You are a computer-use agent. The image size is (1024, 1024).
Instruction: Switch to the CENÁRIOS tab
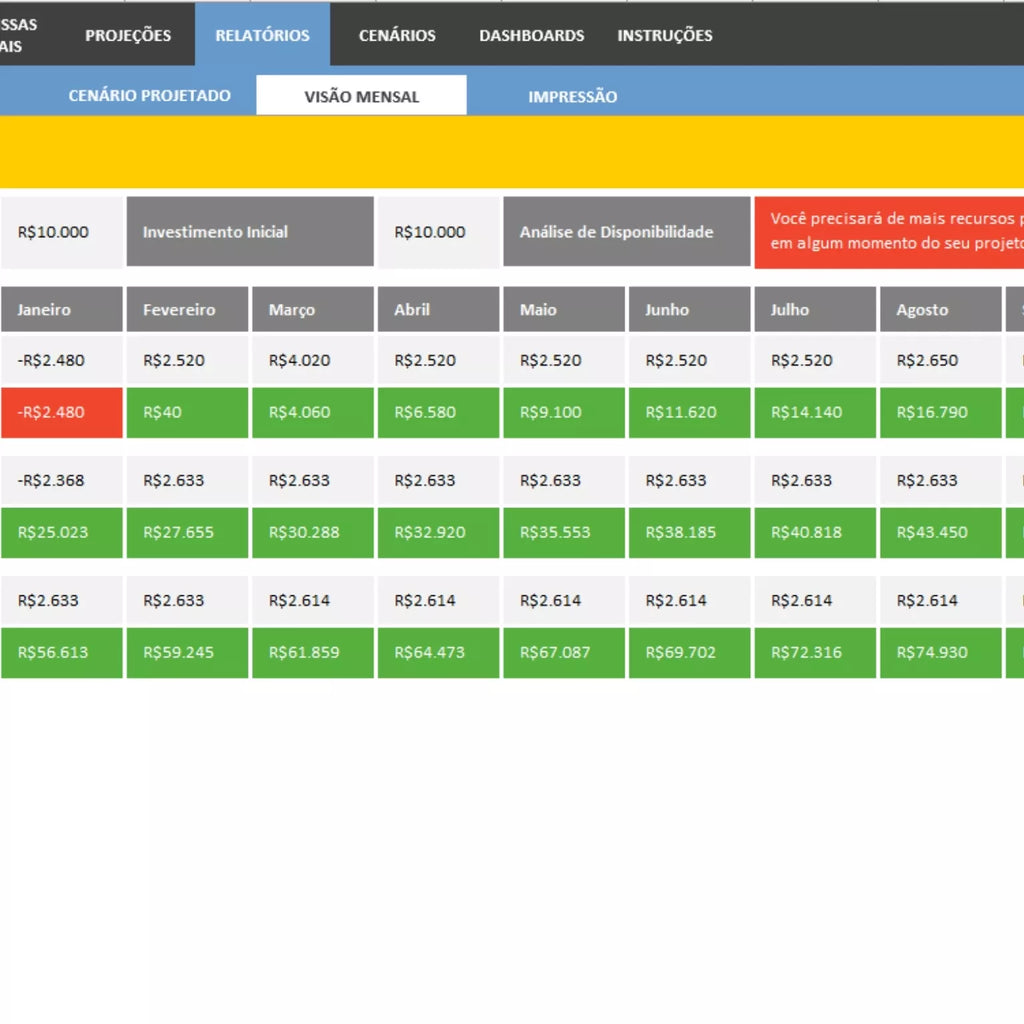click(x=397, y=35)
